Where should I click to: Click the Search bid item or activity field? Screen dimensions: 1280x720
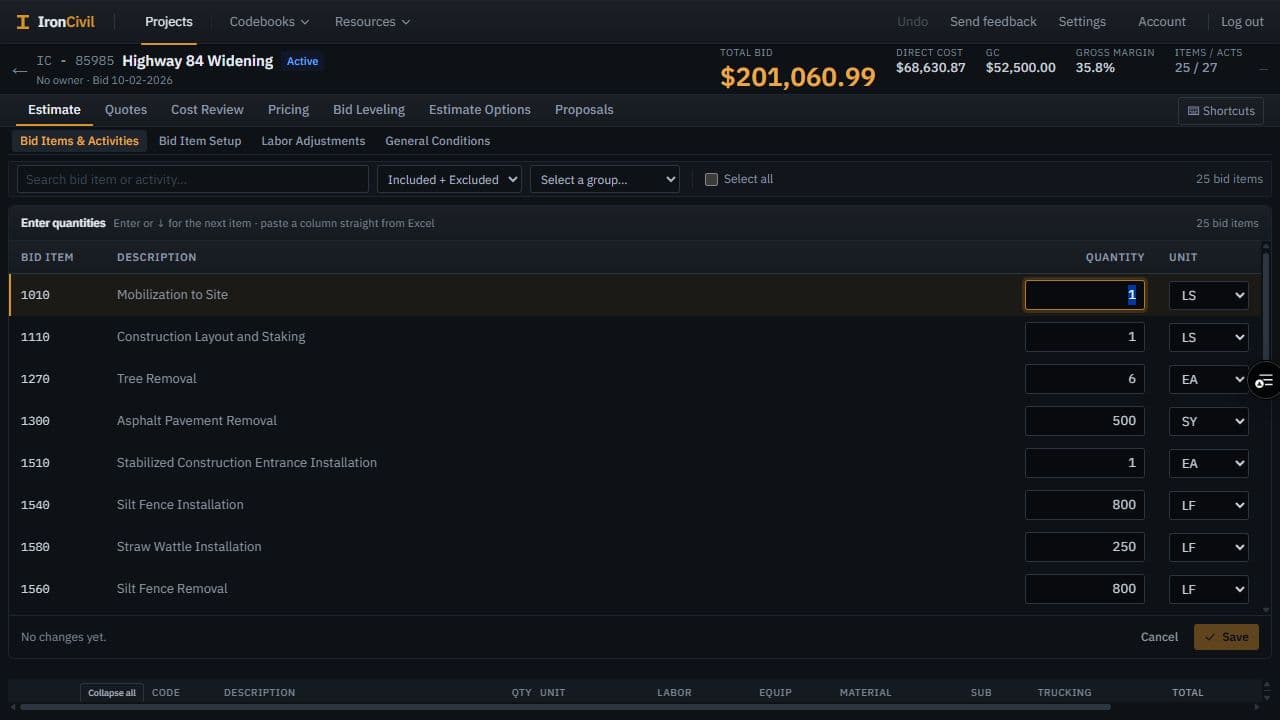[x=193, y=180]
